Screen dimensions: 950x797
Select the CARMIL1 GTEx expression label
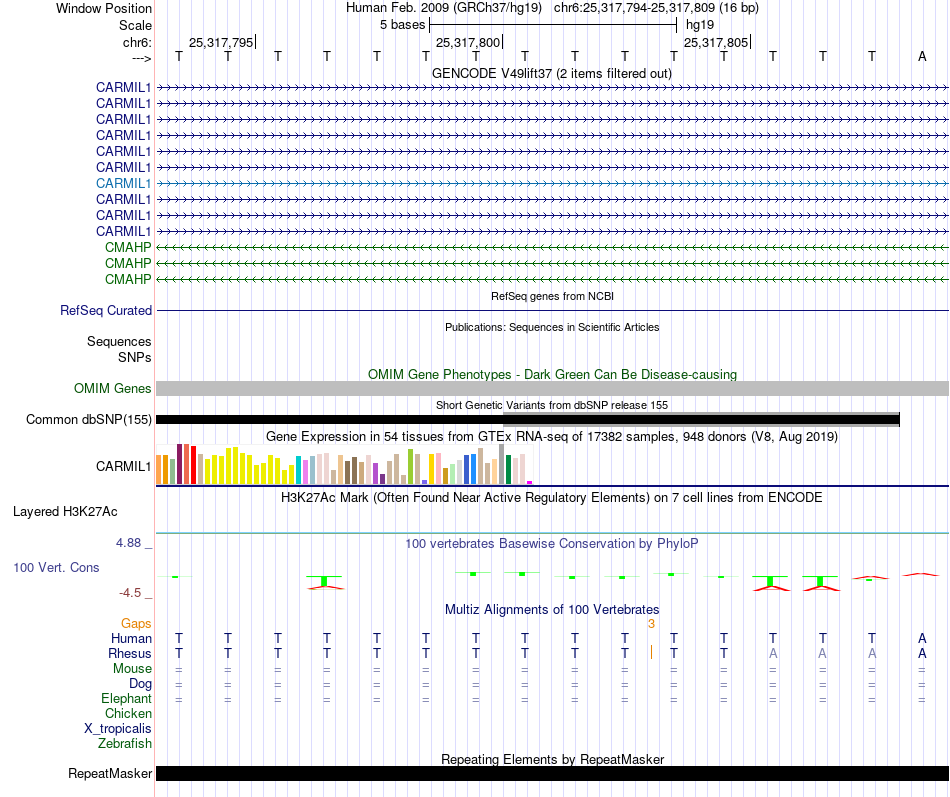pos(124,466)
